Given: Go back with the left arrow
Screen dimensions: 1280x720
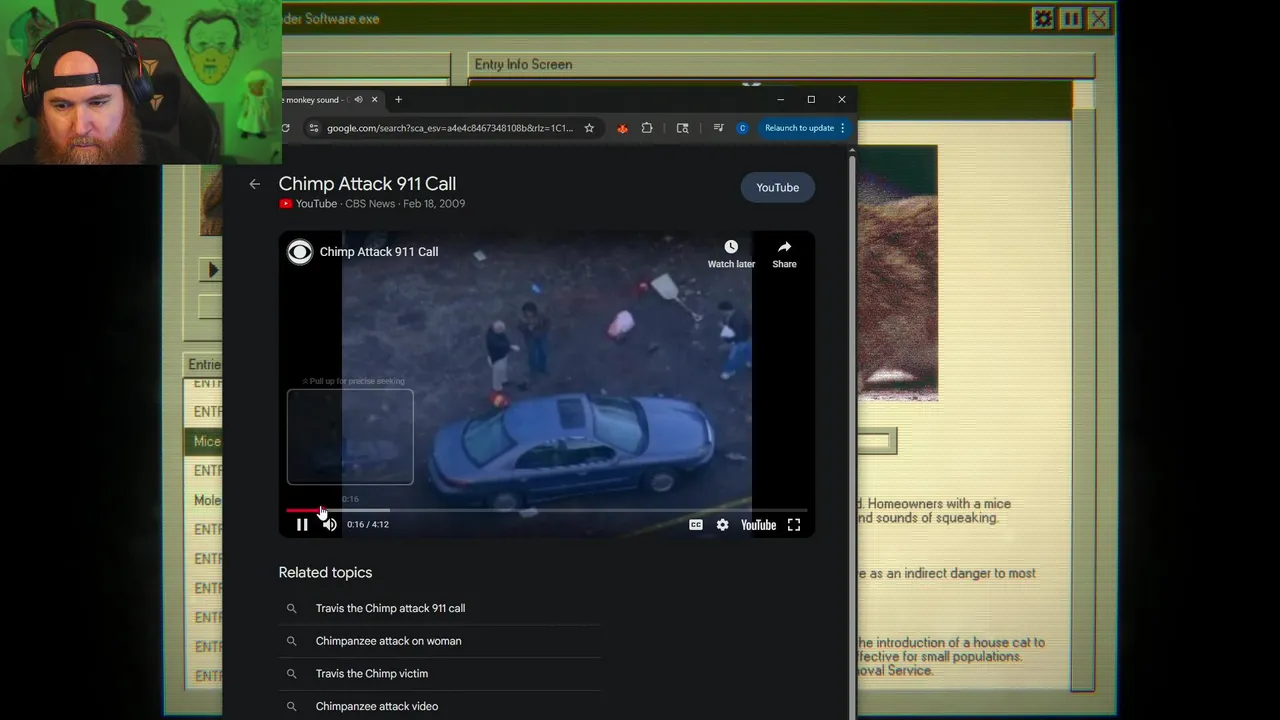Looking at the screenshot, I should [254, 184].
